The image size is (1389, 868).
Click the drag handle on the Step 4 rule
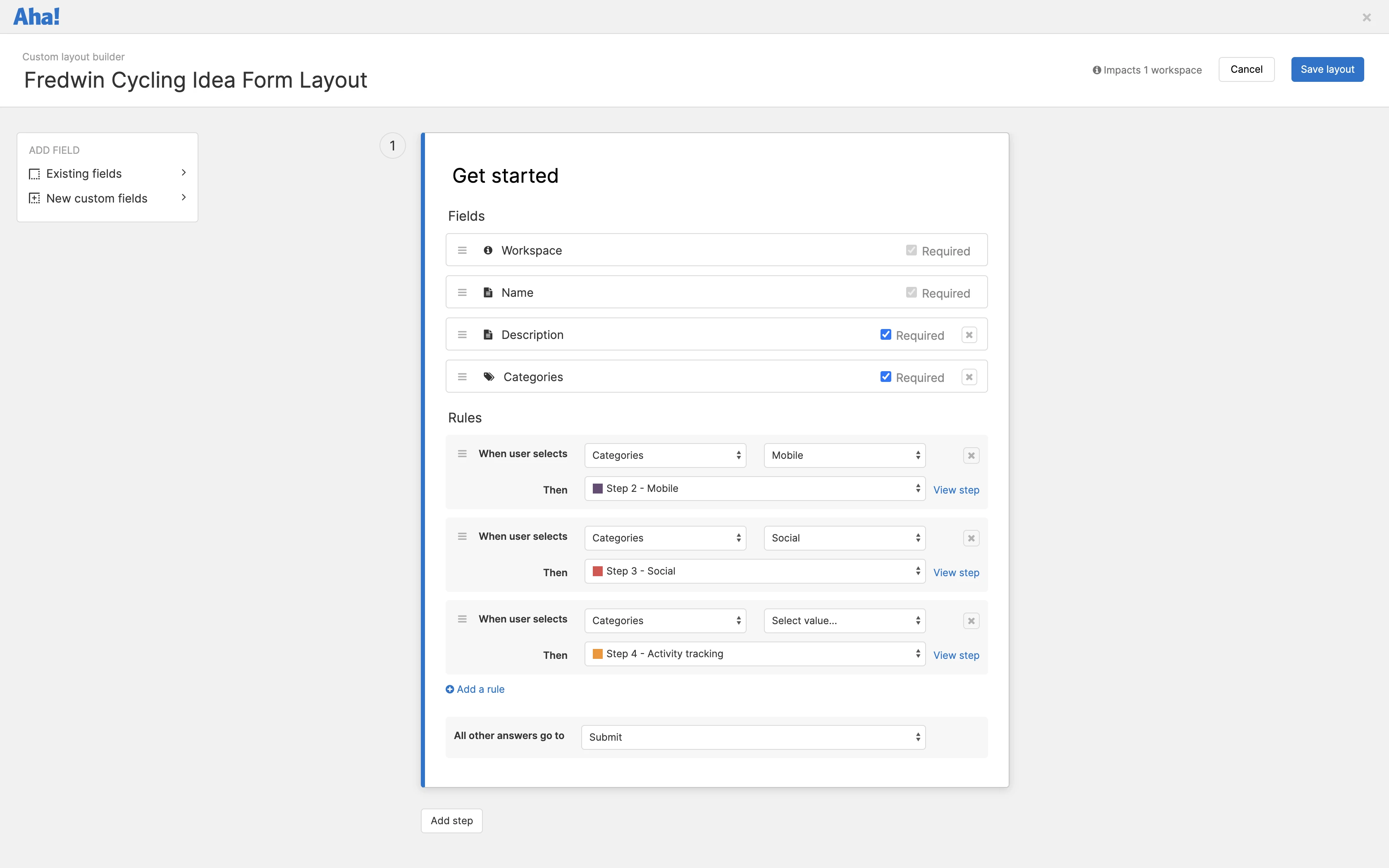(x=462, y=619)
